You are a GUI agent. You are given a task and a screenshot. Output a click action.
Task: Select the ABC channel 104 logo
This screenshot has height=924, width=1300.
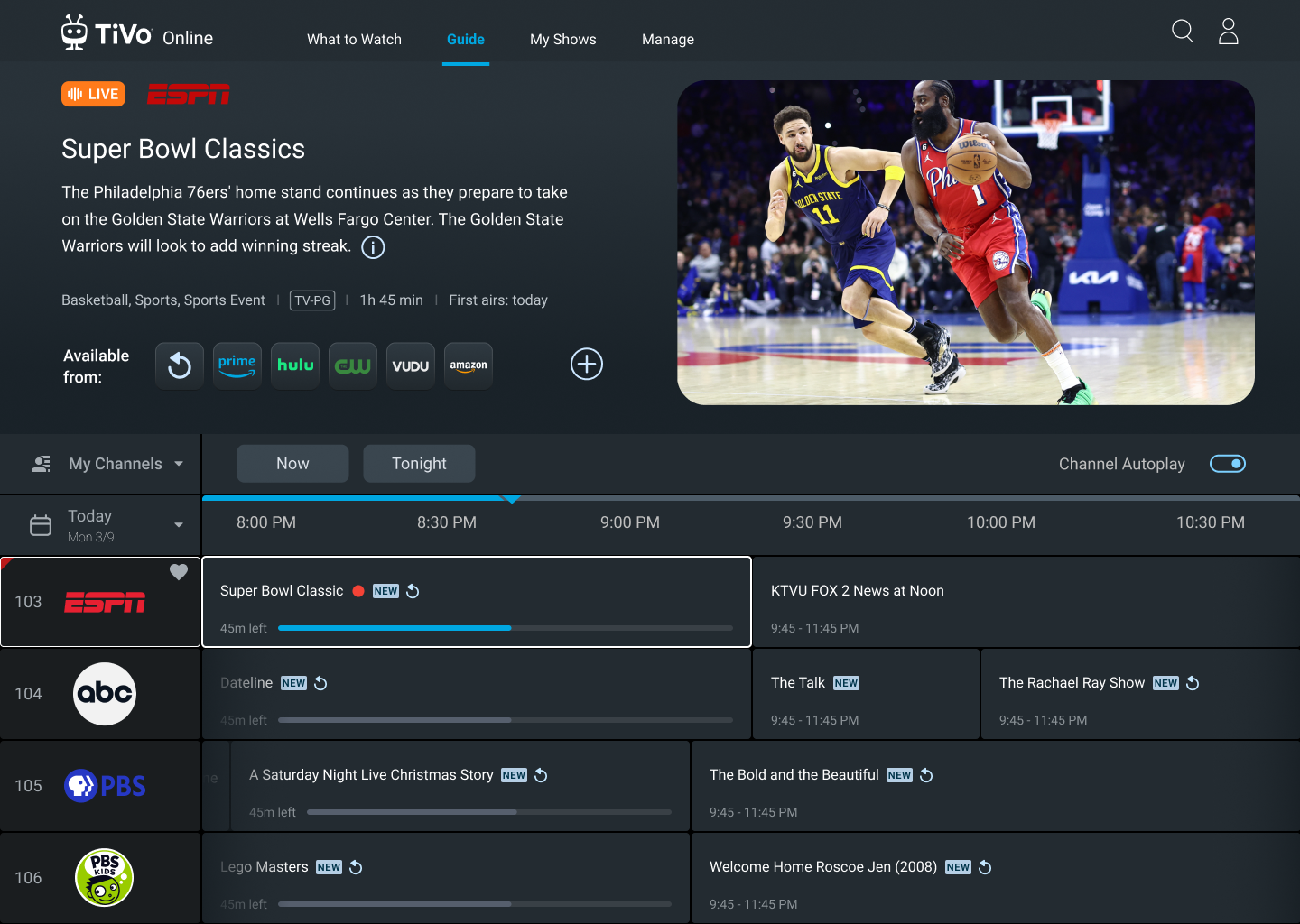(105, 694)
